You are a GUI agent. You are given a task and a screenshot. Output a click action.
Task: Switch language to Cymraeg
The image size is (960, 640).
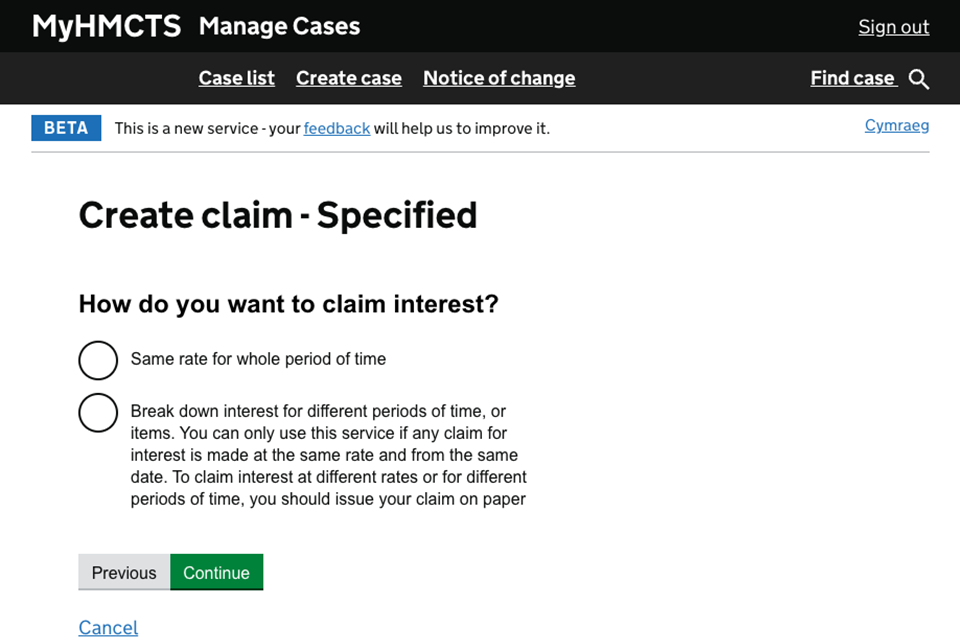point(896,125)
